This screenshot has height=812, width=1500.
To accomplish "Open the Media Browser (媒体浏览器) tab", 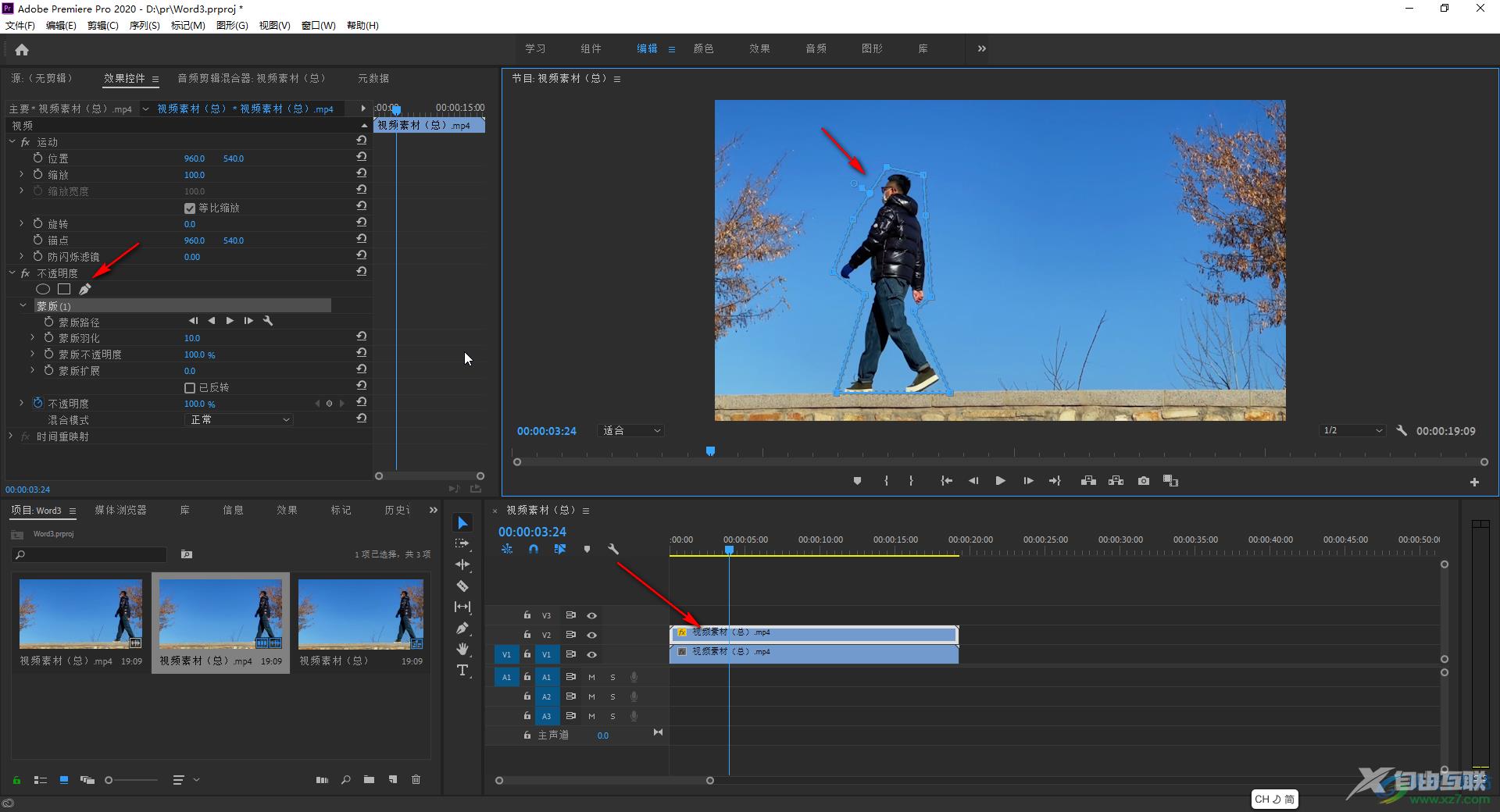I will click(120, 510).
